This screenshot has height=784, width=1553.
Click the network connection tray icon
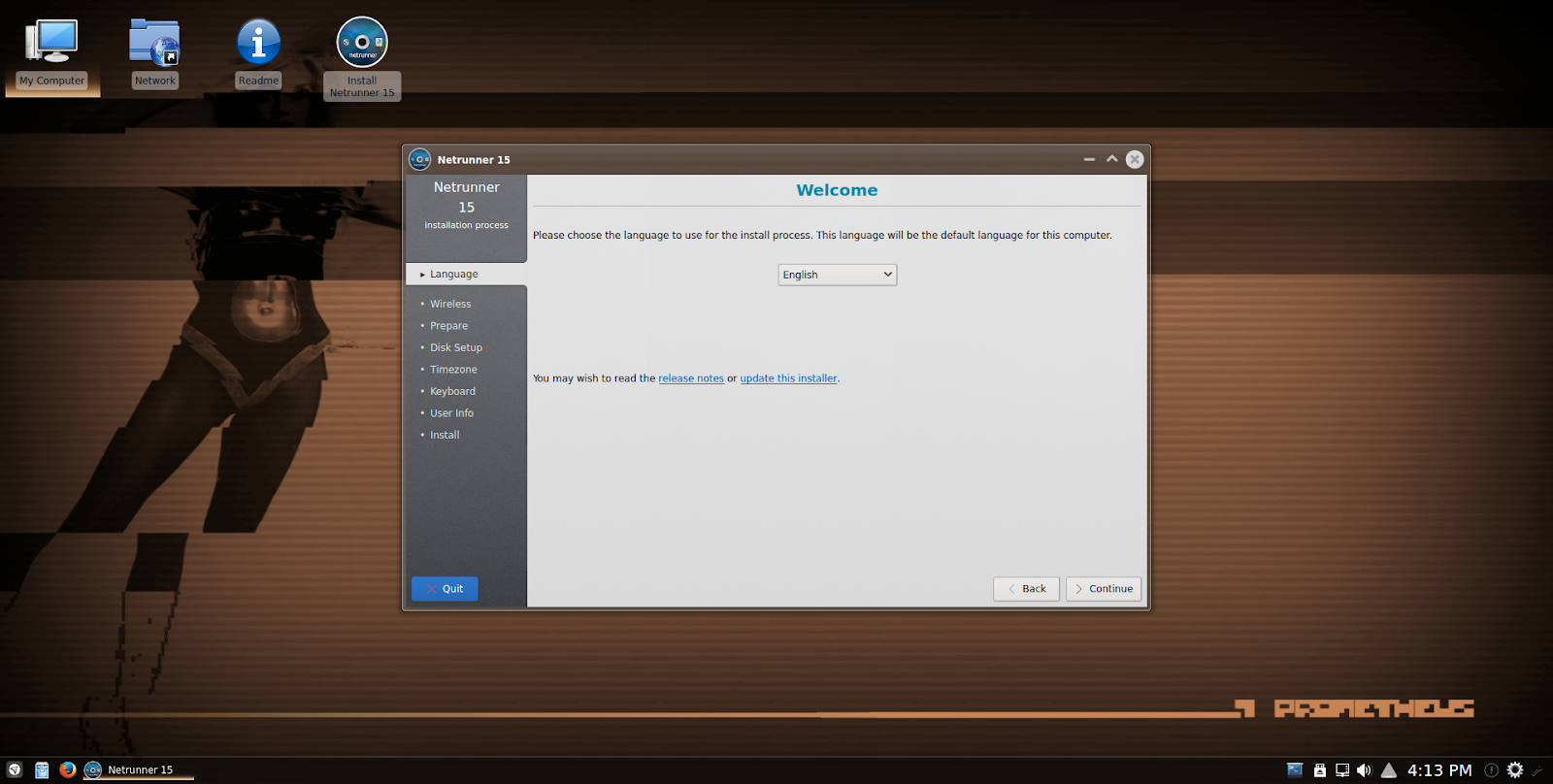click(1342, 769)
